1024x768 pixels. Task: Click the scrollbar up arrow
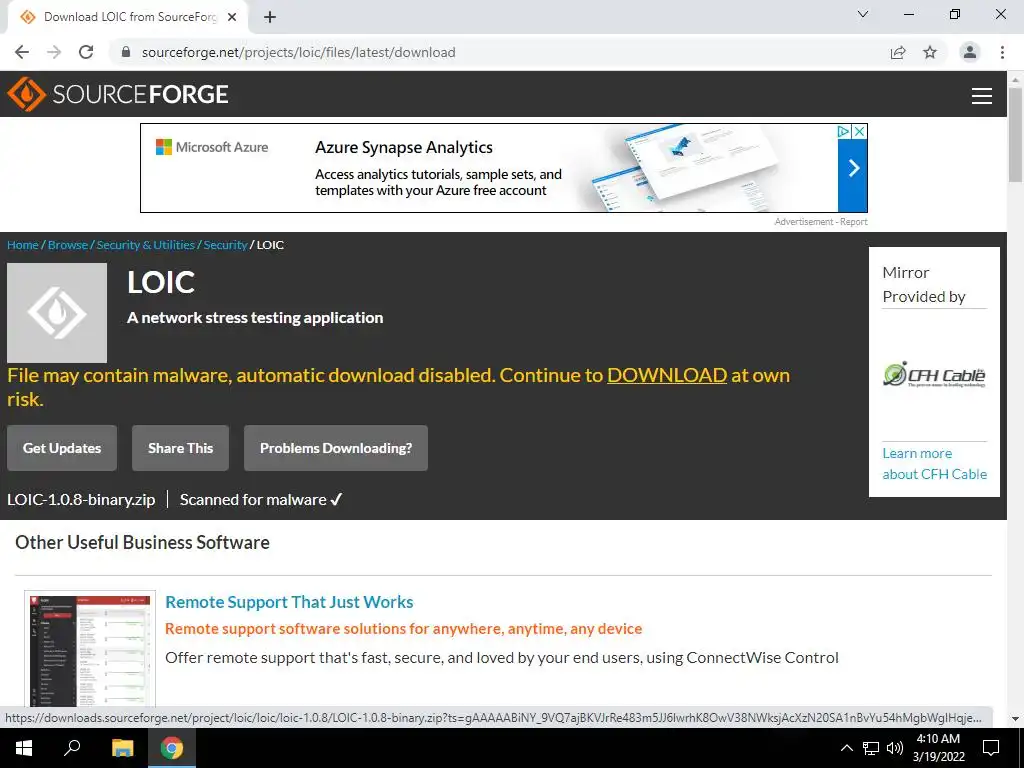coord(1016,78)
